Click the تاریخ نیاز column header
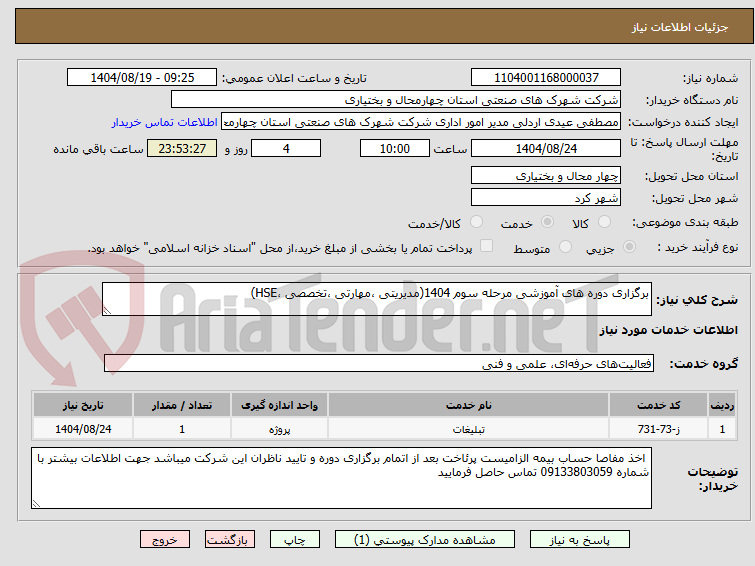 coord(83,405)
